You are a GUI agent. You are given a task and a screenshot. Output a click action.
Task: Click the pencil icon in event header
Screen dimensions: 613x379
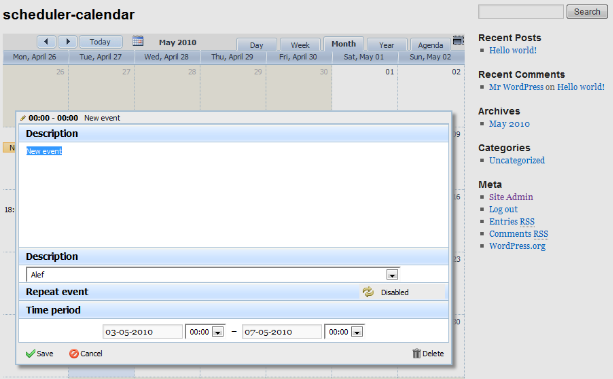coord(23,118)
